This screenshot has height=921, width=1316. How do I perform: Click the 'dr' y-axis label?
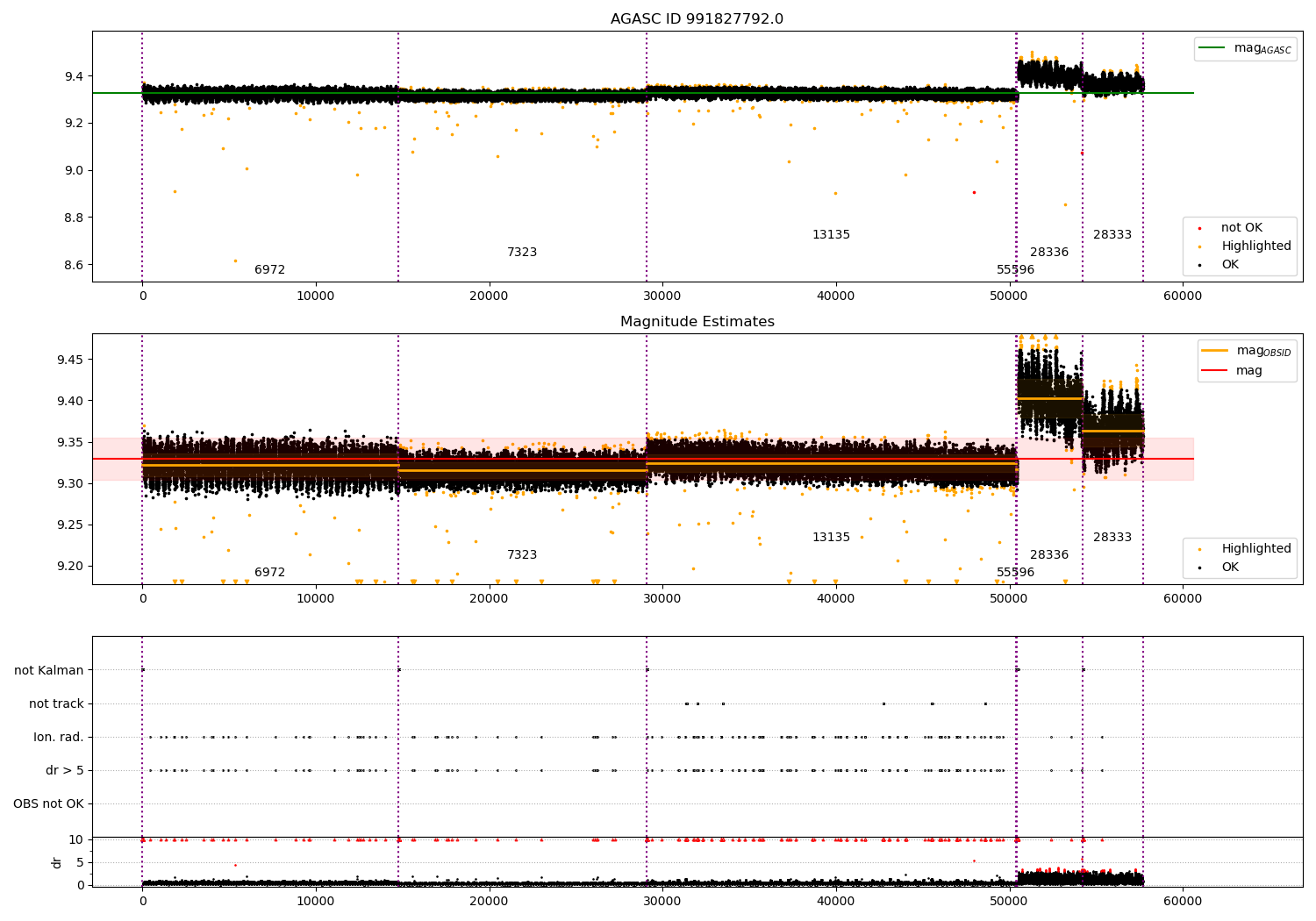click(x=57, y=862)
